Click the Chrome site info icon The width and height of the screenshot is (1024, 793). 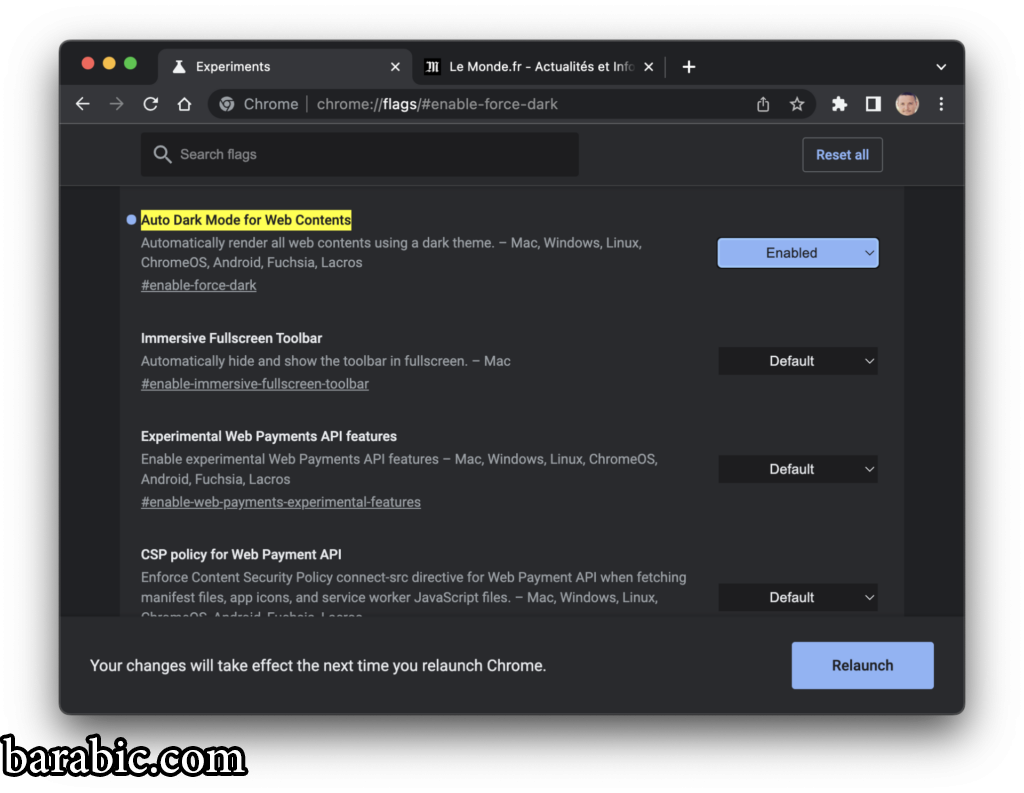point(227,104)
